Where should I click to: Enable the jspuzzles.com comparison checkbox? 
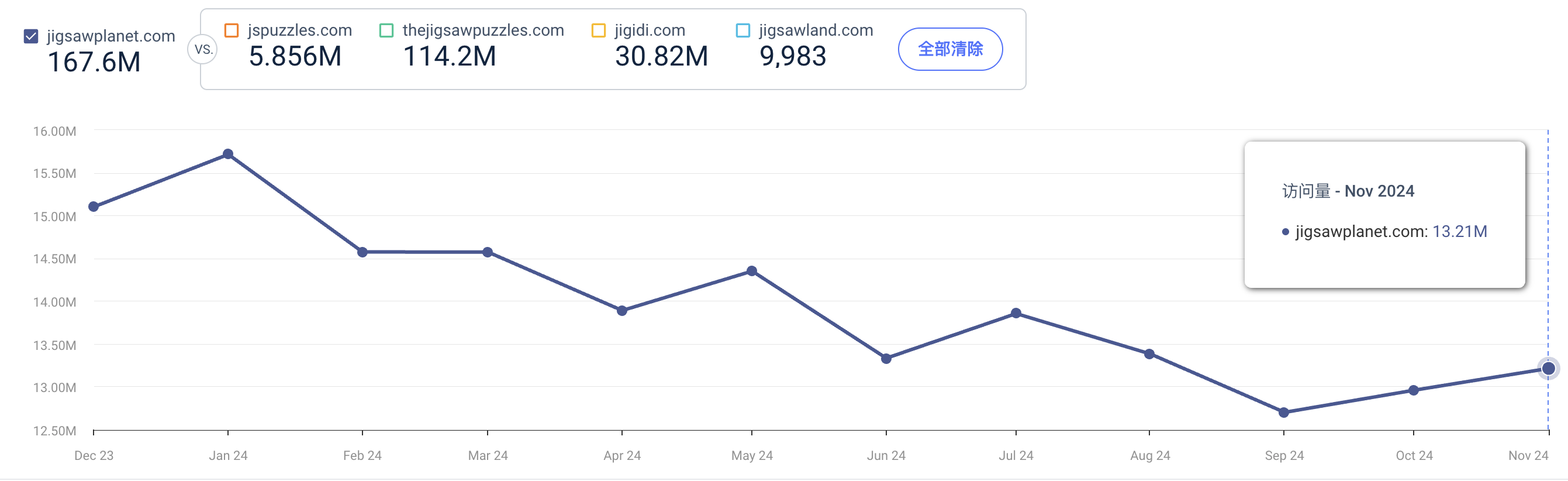(x=232, y=30)
